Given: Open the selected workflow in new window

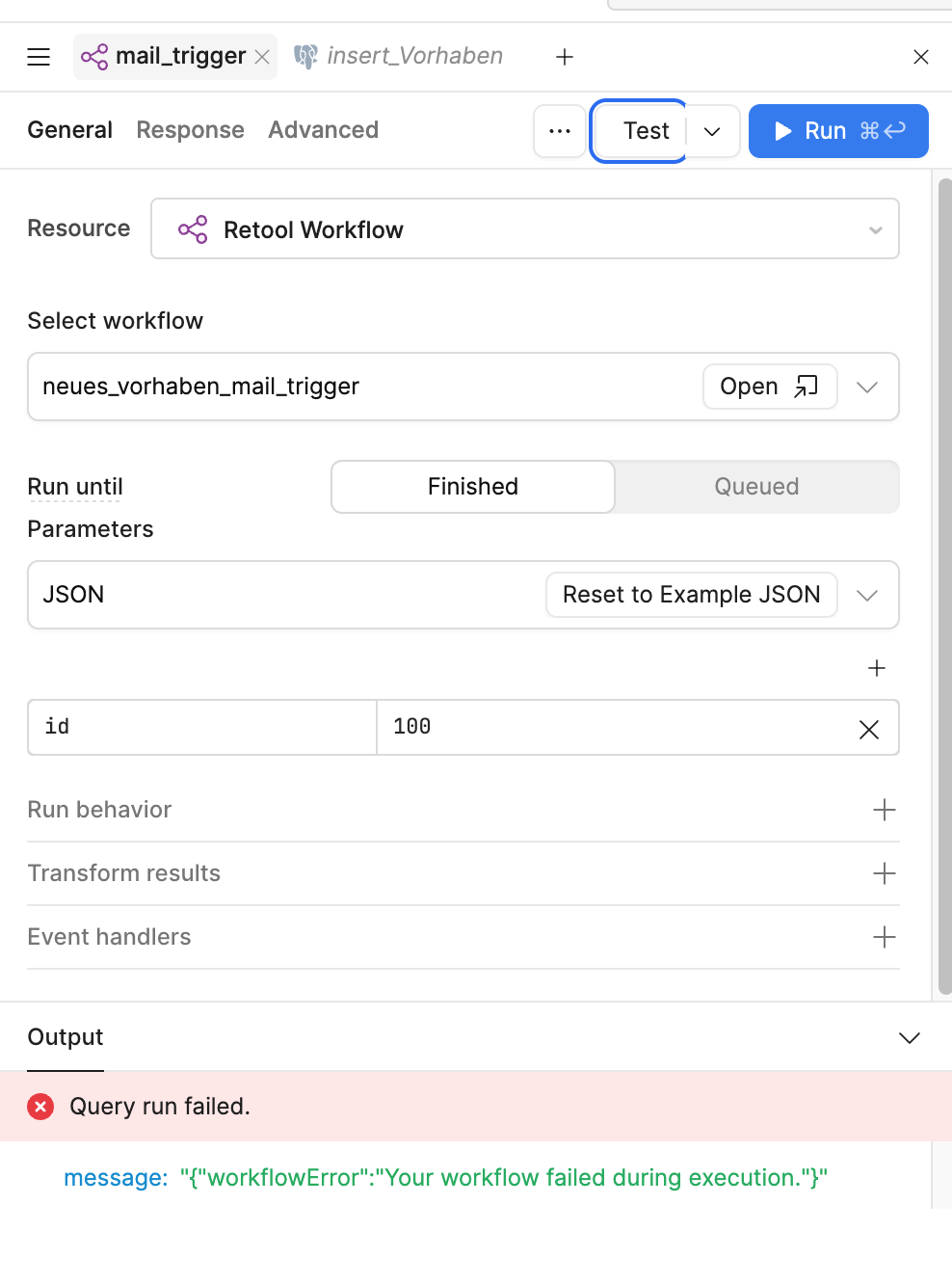Looking at the screenshot, I should tap(769, 387).
